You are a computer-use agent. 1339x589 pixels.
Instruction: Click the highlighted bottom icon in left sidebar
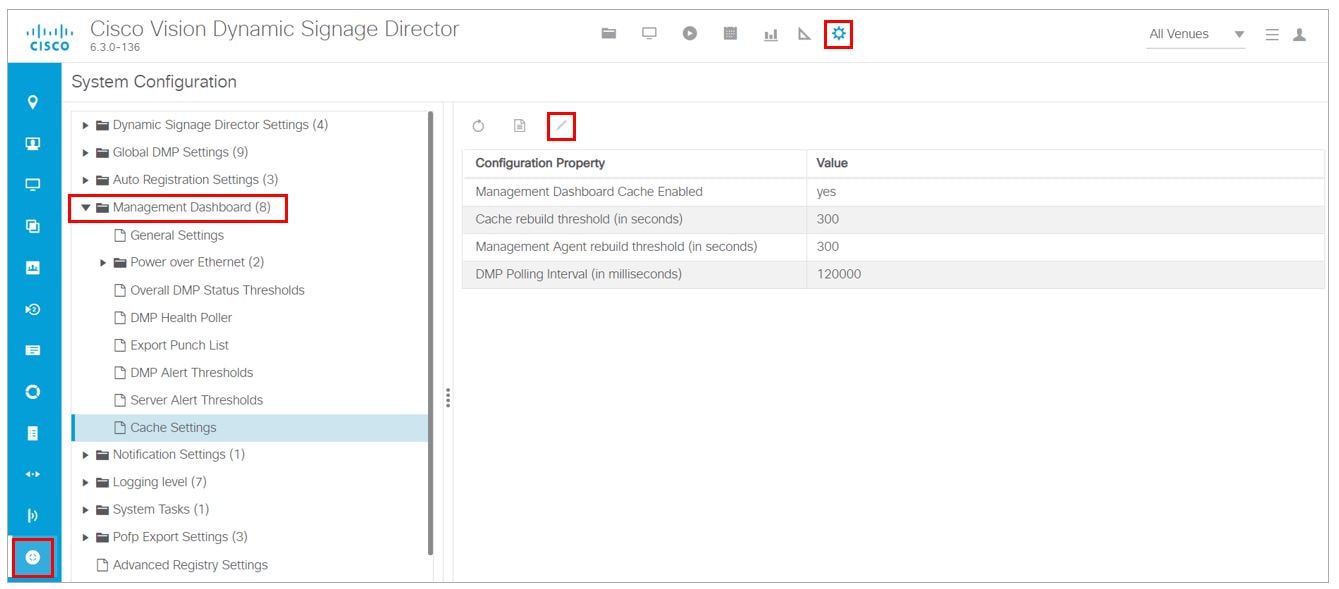33,558
